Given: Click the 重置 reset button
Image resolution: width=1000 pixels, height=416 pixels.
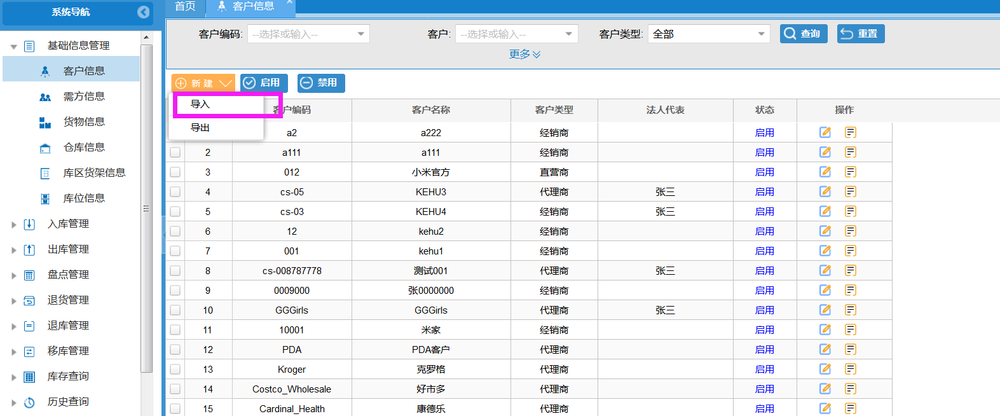Looking at the screenshot, I should coord(860,34).
